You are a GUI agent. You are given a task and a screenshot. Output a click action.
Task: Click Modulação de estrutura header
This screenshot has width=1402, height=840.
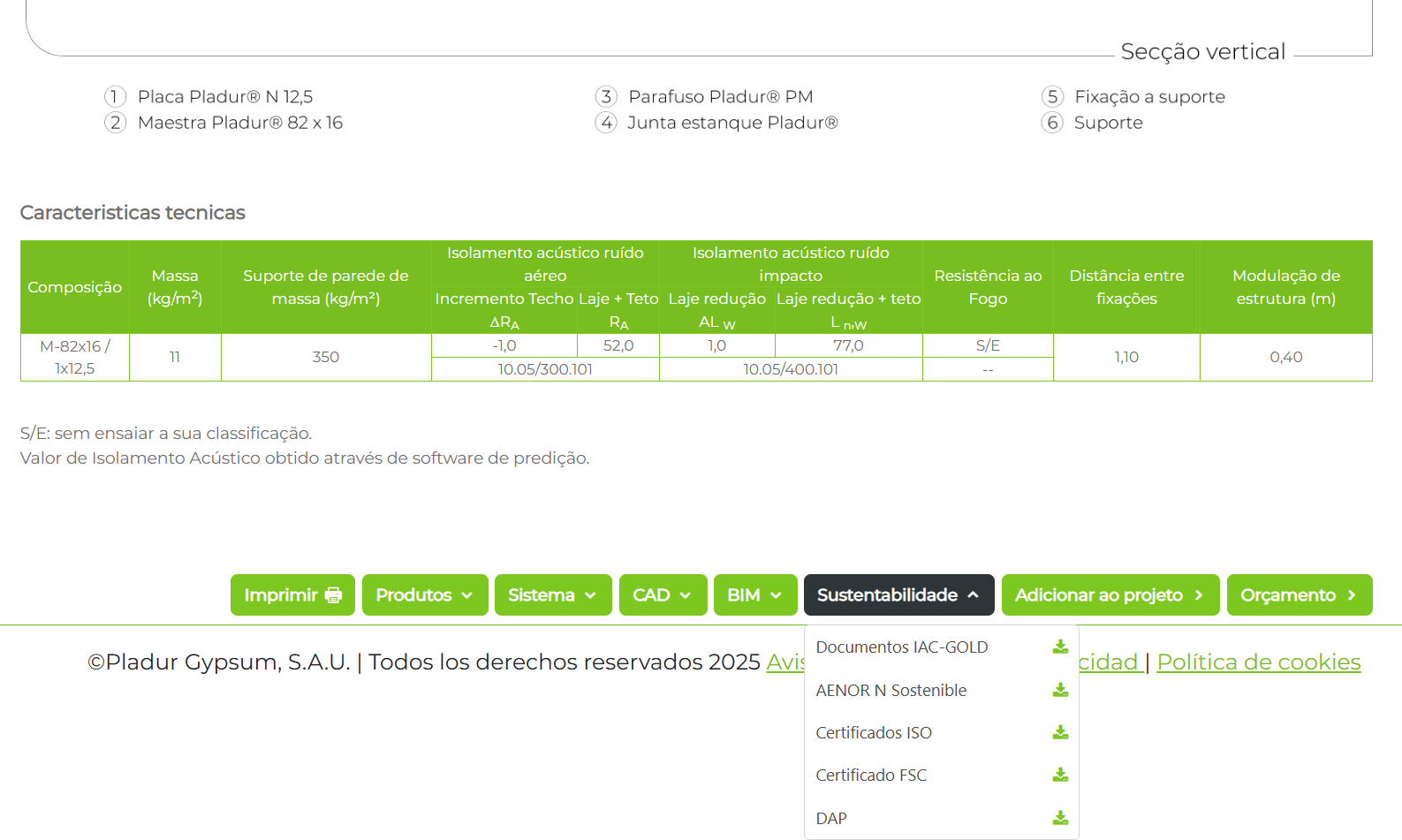pyautogui.click(x=1286, y=287)
